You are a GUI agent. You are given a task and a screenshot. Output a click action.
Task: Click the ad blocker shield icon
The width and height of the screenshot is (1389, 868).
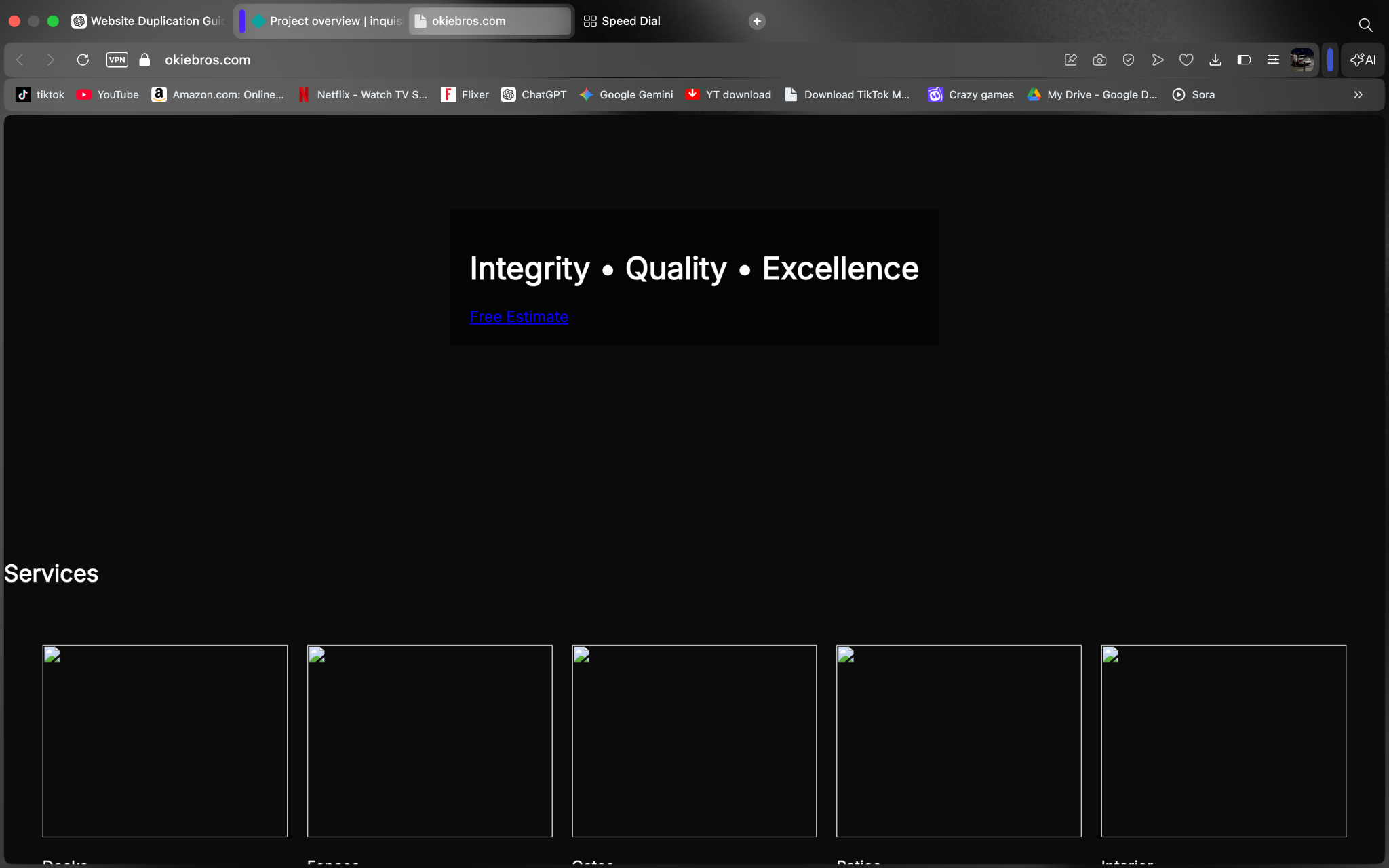[x=1129, y=60]
